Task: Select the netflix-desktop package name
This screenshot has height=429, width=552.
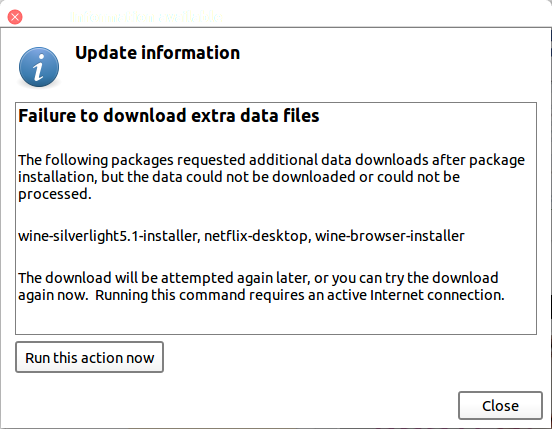Action: pos(258,236)
